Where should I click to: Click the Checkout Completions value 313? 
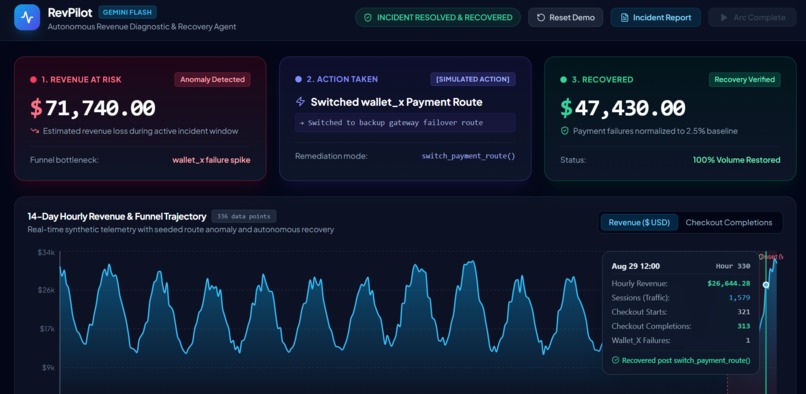pos(744,326)
